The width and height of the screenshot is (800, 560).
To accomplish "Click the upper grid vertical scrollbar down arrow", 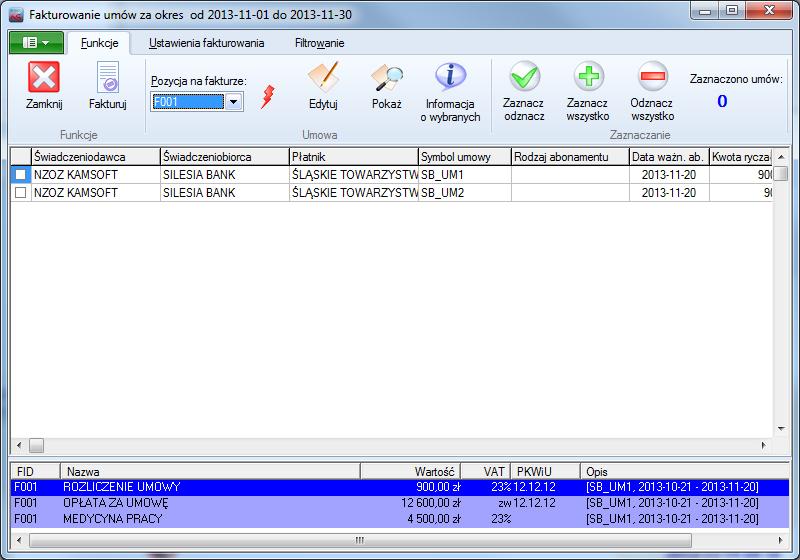I will pyautogui.click(x=781, y=429).
